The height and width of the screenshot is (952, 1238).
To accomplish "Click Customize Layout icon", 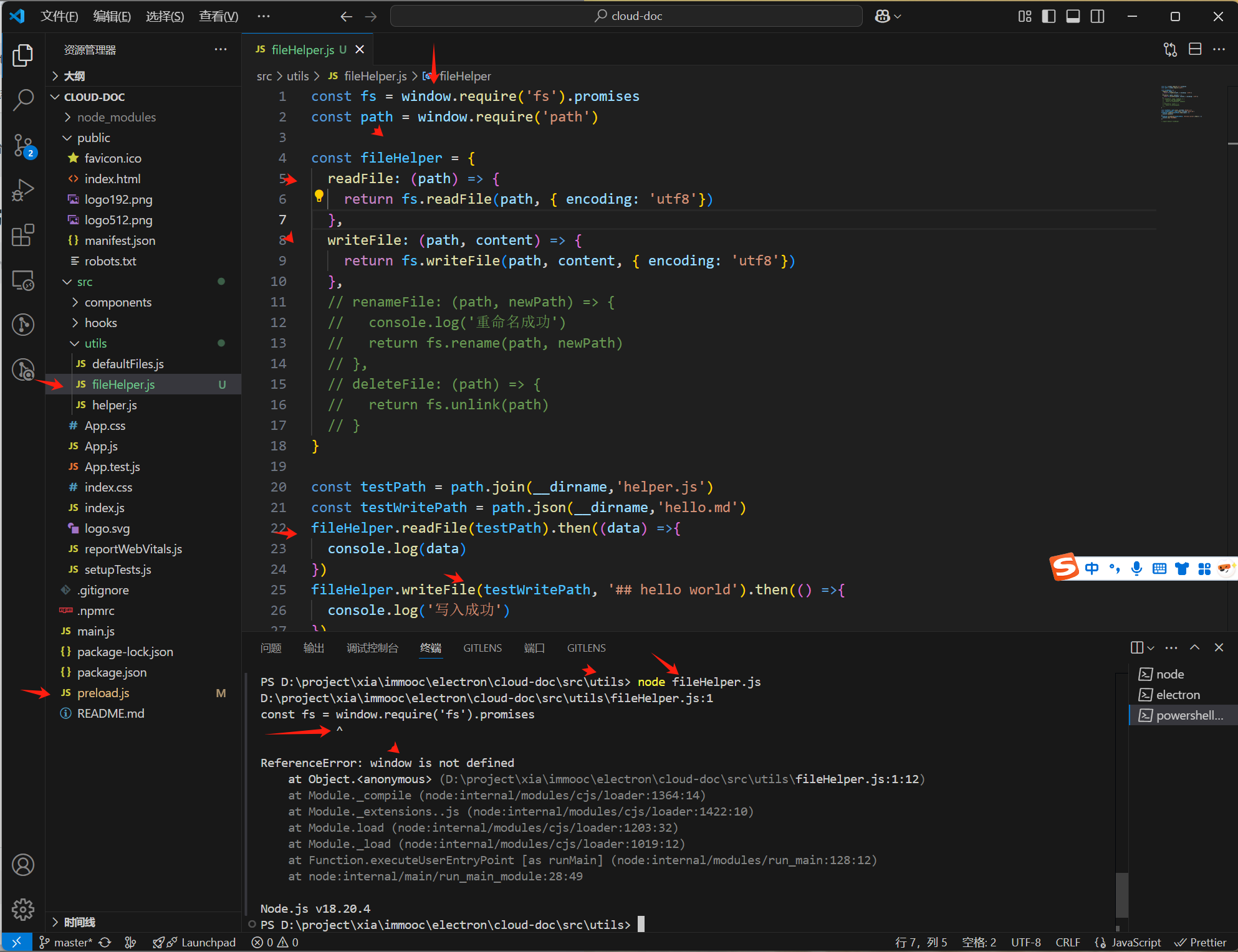I will point(1025,16).
